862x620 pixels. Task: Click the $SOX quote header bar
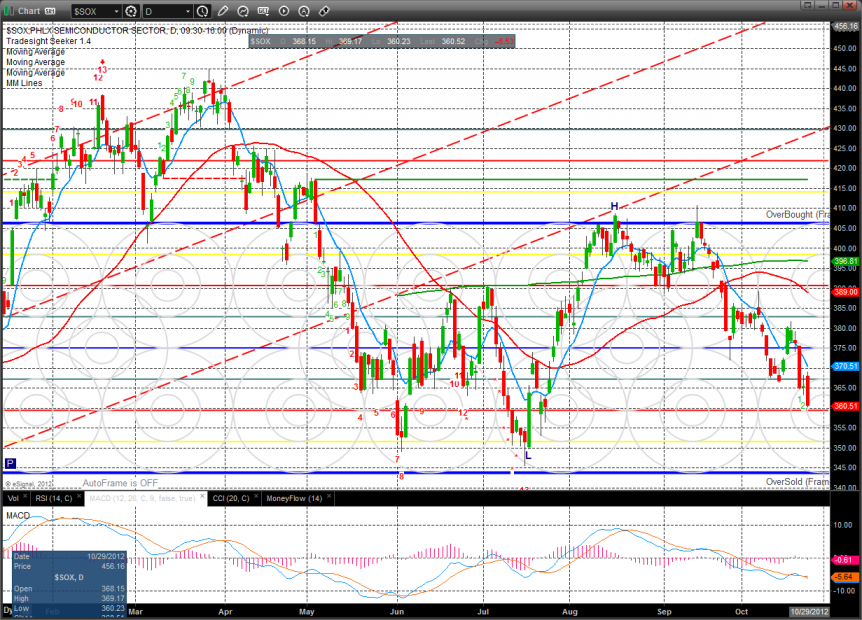382,41
